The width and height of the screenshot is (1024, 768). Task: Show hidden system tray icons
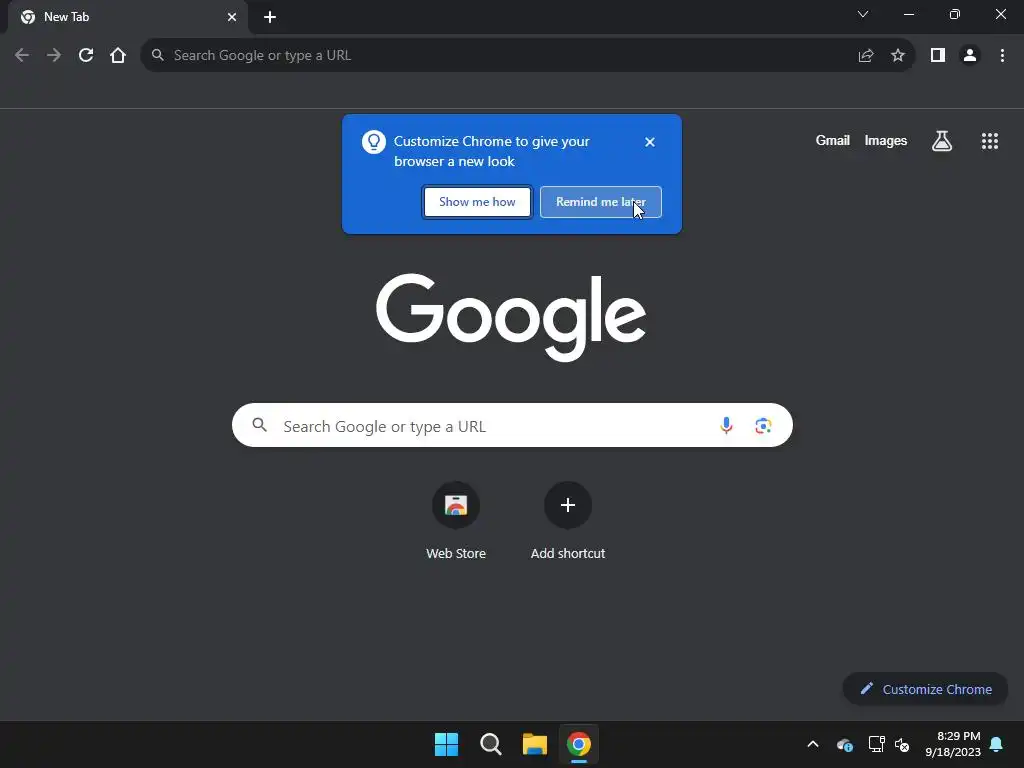click(x=813, y=744)
